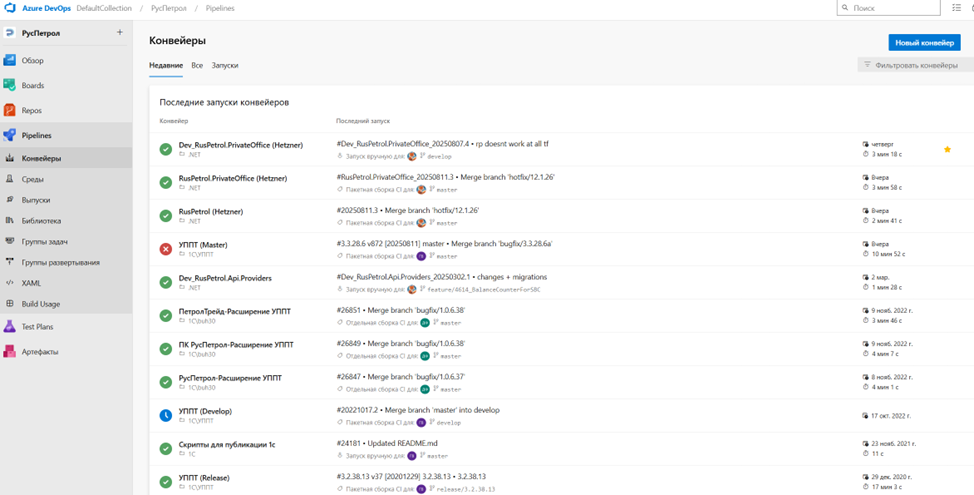Viewport: 974px width, 495px height.
Task: Collapse the Pipelines group in the sidebar
Action: (36, 135)
